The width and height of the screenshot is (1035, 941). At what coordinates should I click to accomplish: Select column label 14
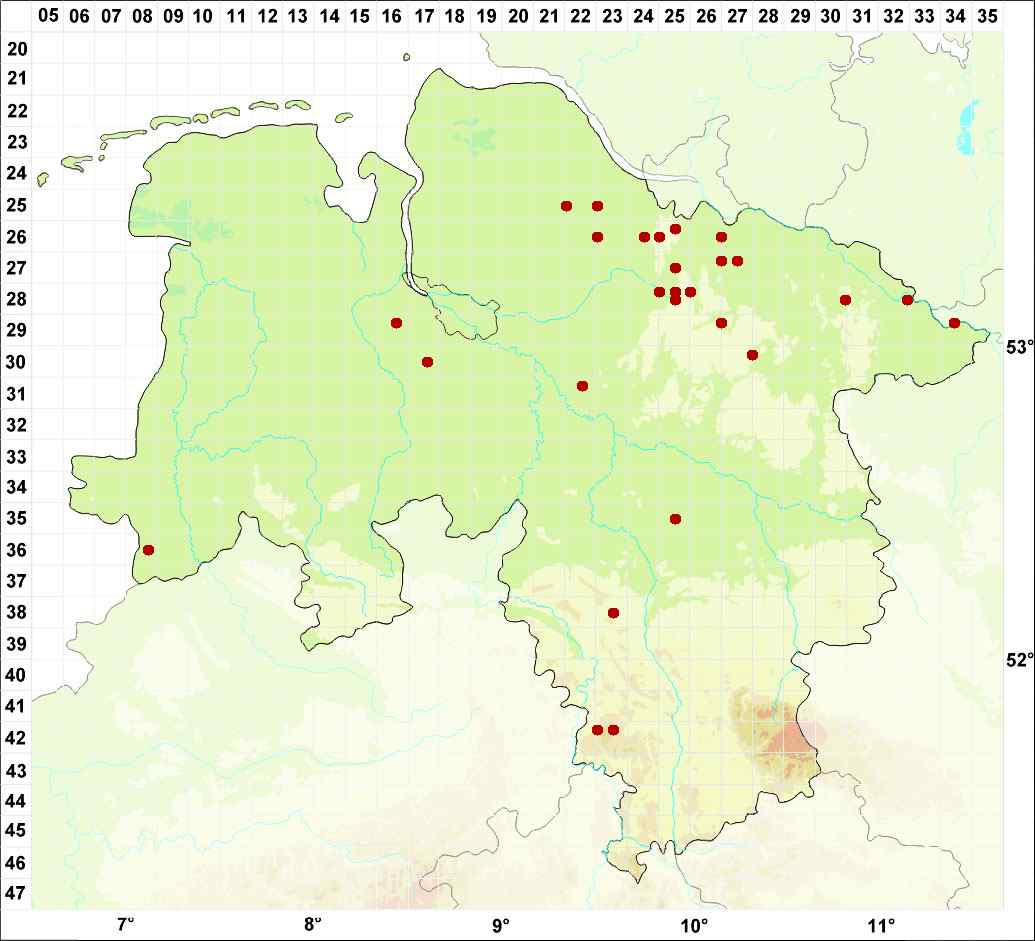tap(329, 15)
